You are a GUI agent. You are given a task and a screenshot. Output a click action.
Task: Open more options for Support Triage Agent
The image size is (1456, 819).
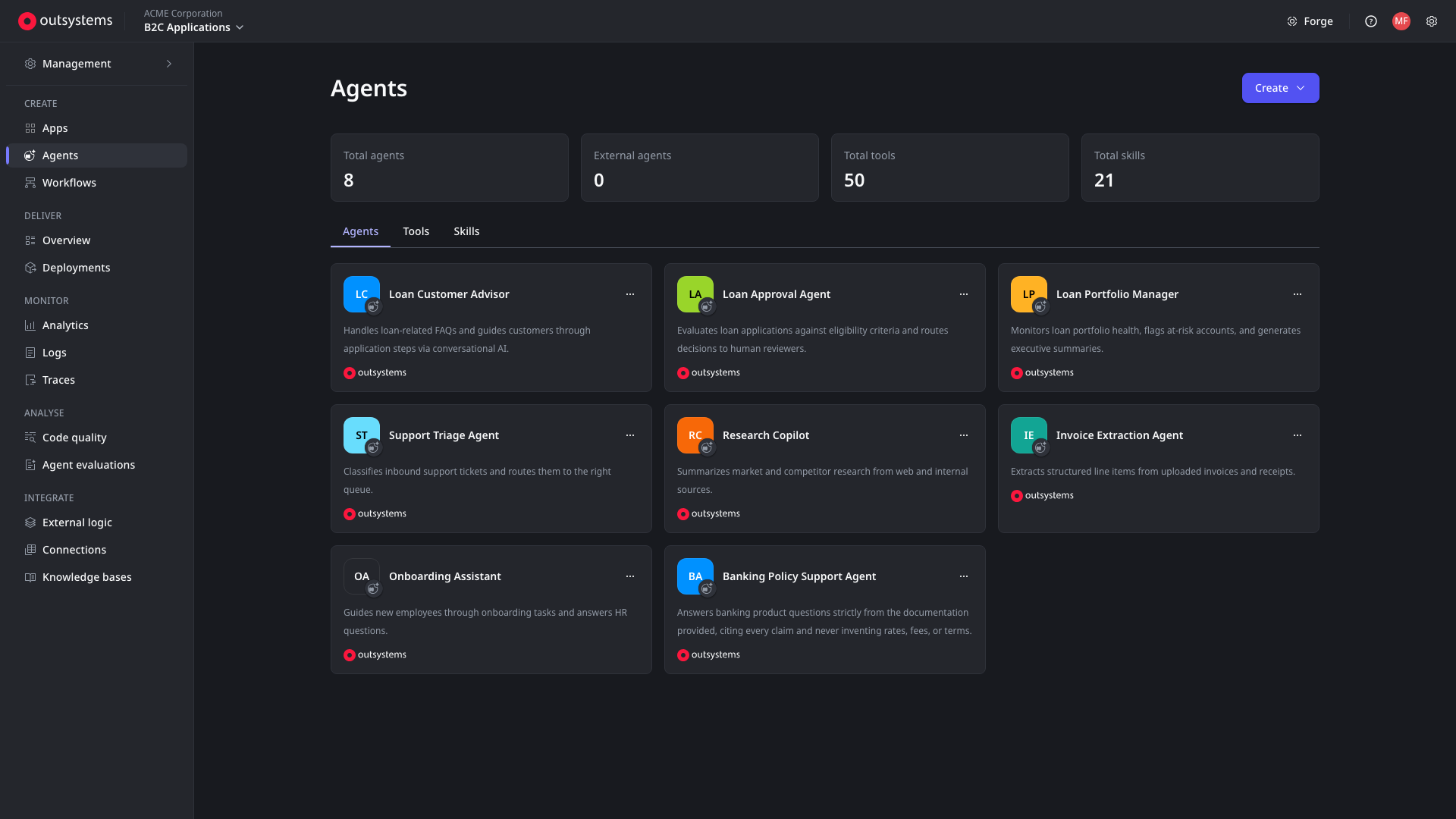point(630,435)
